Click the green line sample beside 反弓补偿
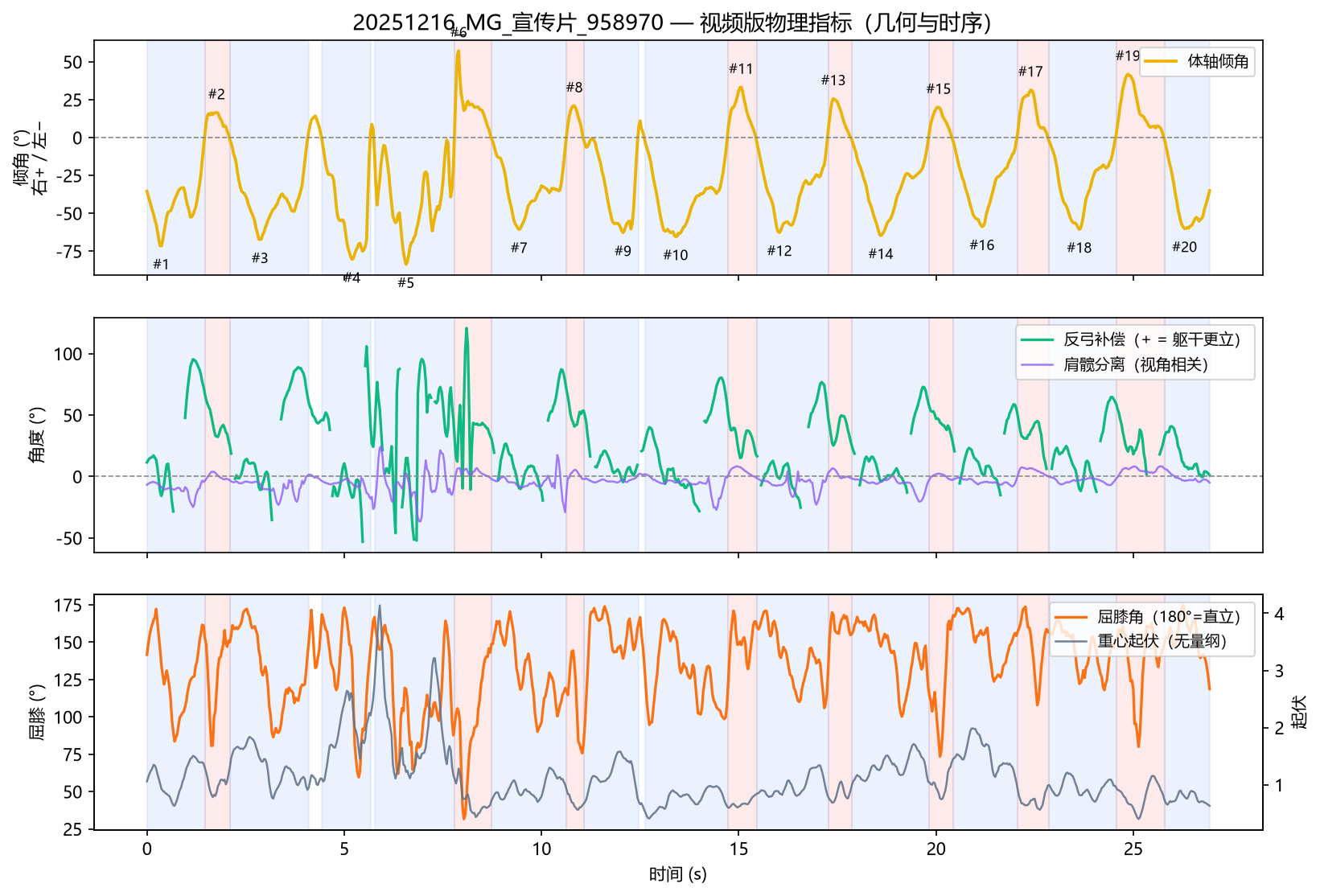The image size is (1320, 896). pyautogui.click(x=1037, y=340)
